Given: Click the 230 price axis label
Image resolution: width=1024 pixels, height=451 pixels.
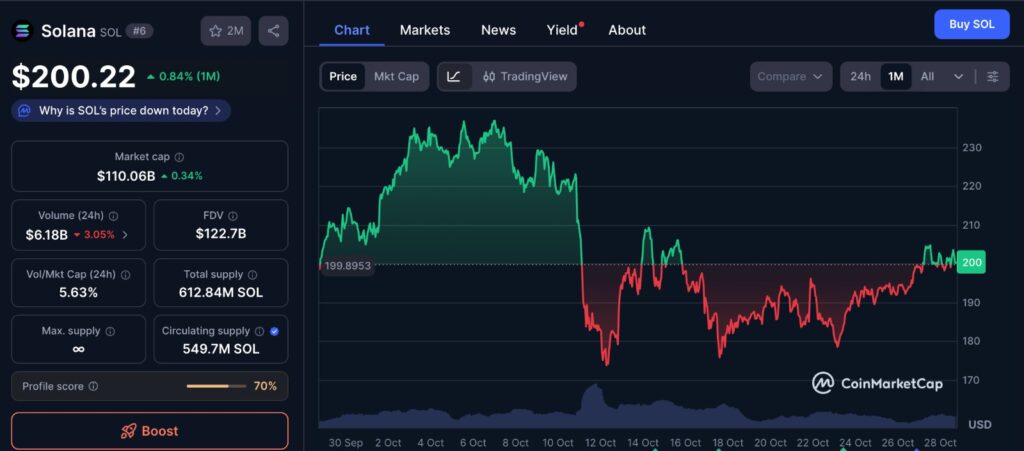Looking at the screenshot, I should [971, 148].
